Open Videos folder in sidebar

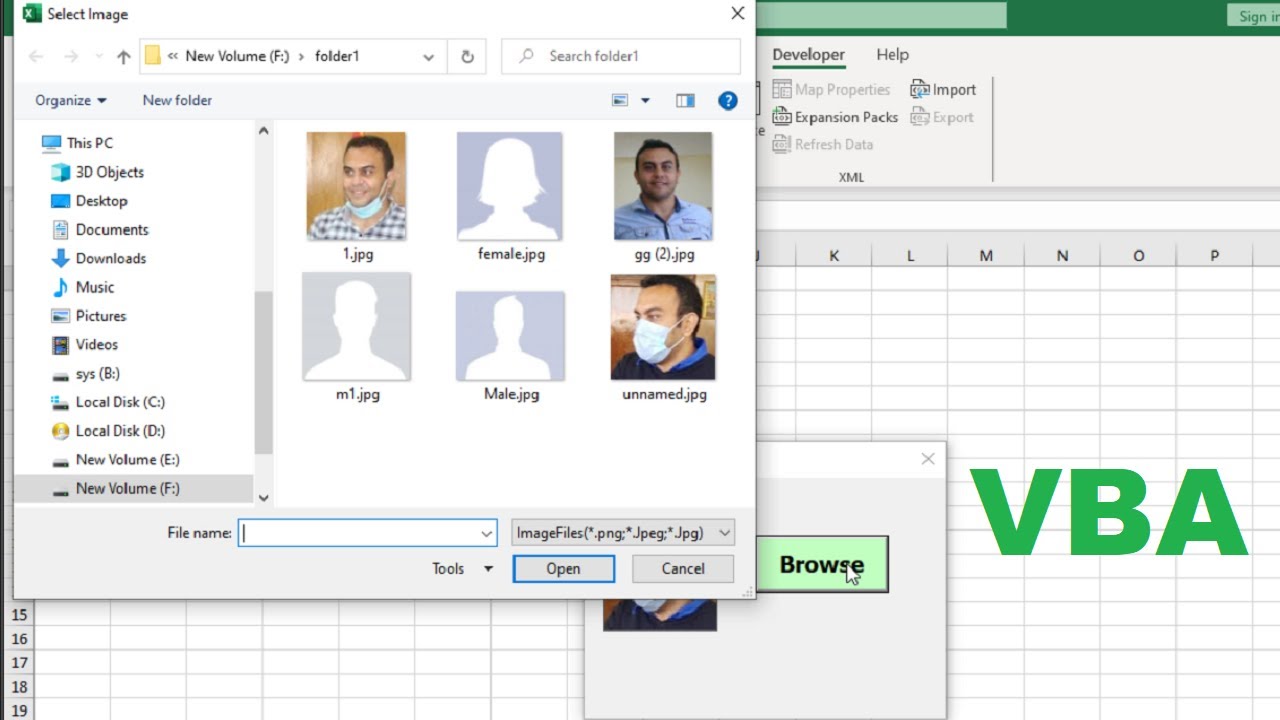tap(85, 344)
